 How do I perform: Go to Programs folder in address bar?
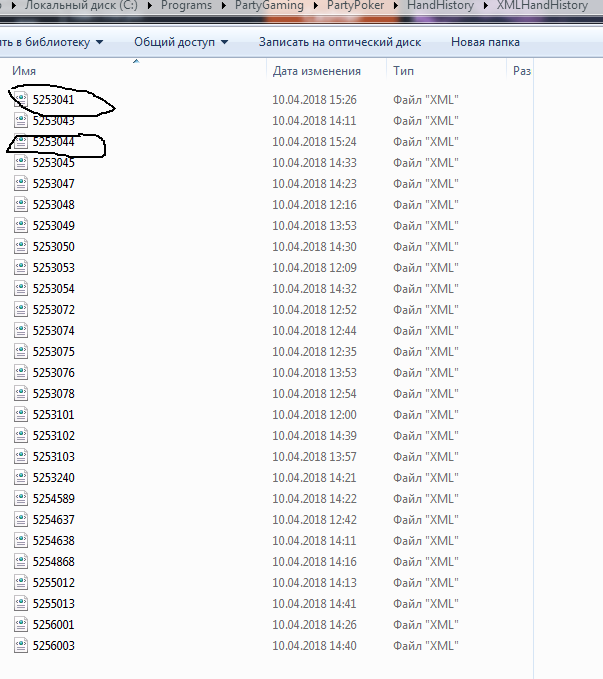point(186,6)
